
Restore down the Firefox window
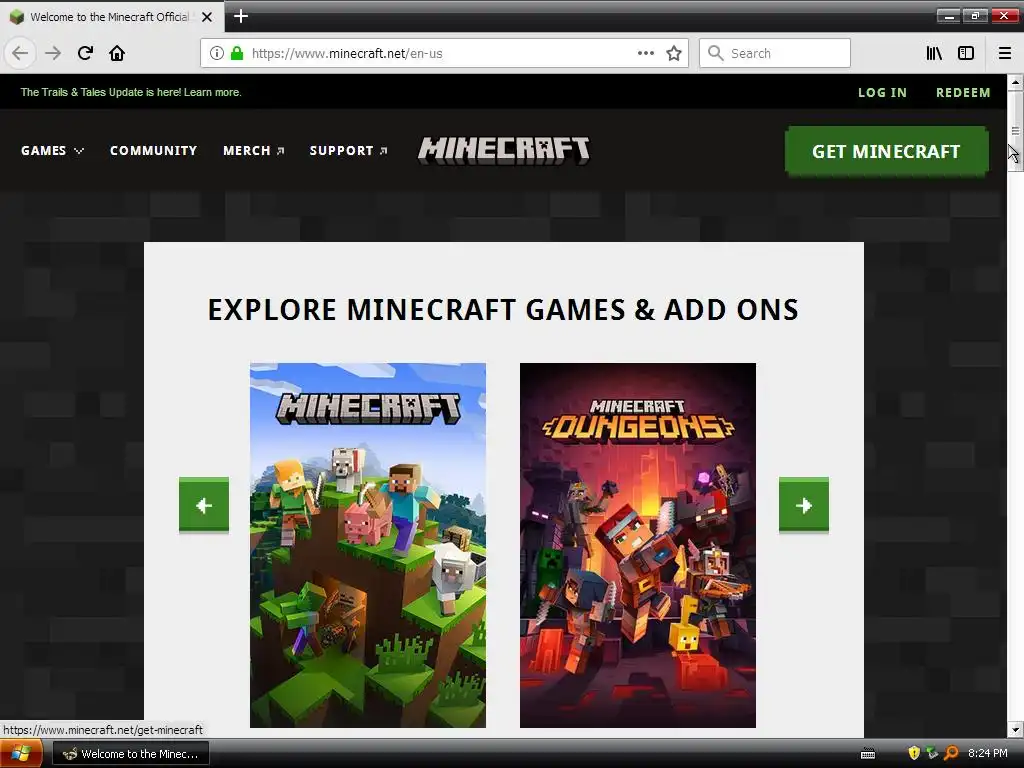pyautogui.click(x=975, y=16)
